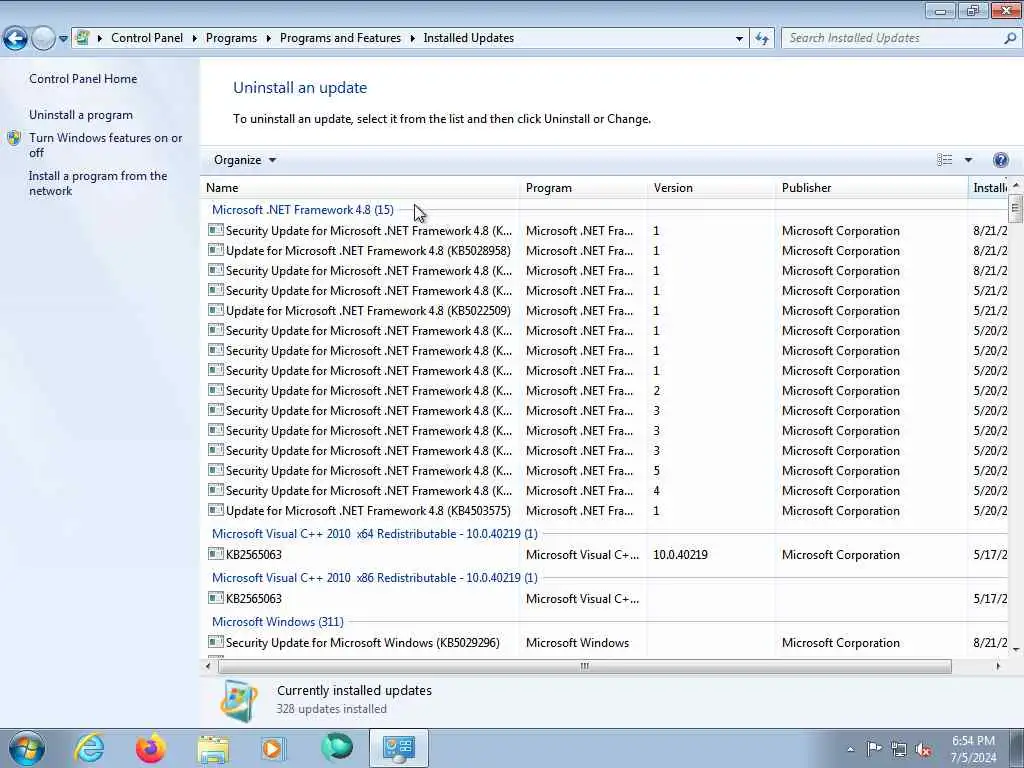Launch Internet Explorer from taskbar
Screen dimensions: 1024x768
point(89,748)
